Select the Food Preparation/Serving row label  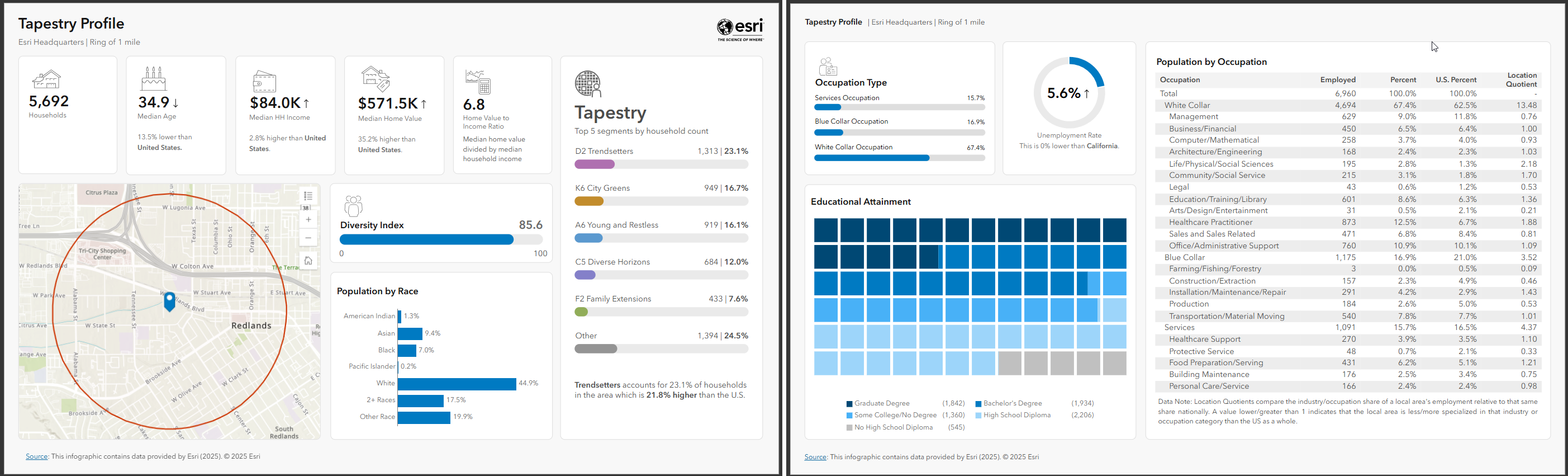tap(1216, 363)
